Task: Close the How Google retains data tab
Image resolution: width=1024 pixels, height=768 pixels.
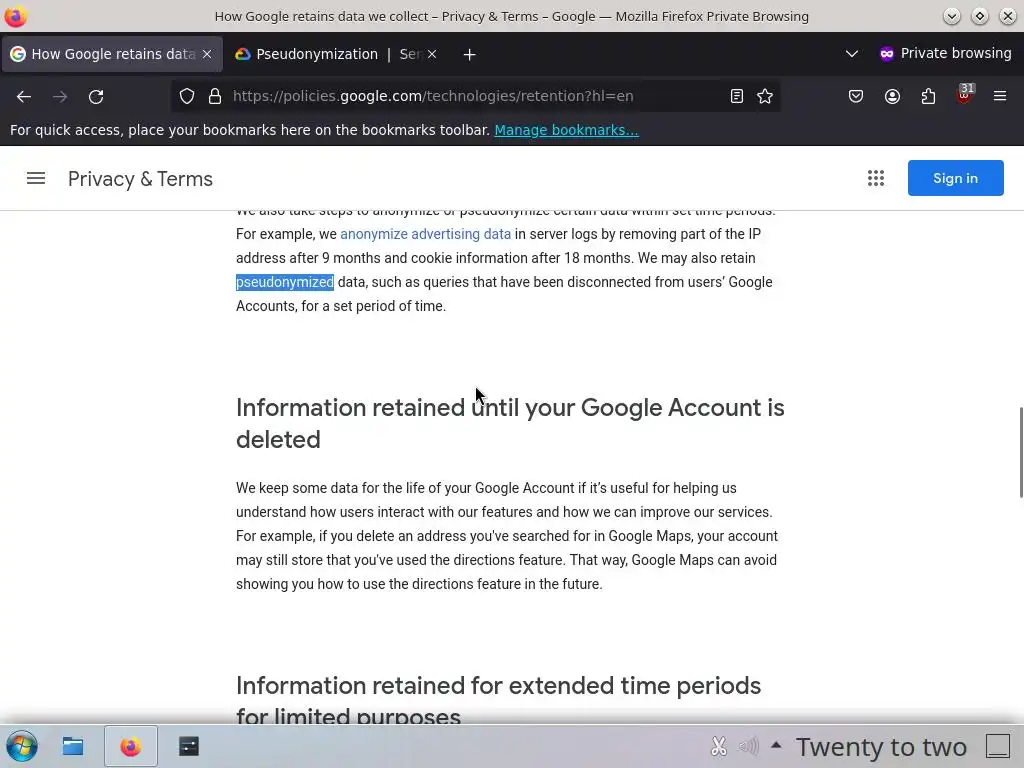Action: [x=207, y=54]
